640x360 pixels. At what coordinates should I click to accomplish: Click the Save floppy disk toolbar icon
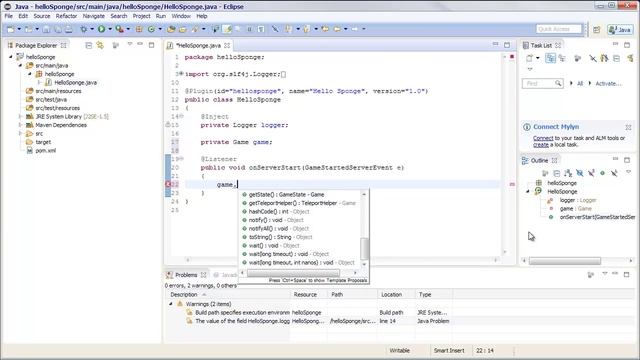pos(47,29)
